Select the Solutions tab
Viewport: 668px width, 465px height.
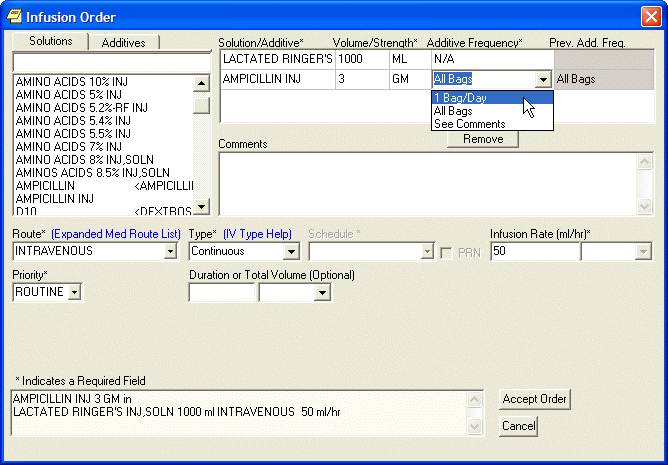click(x=50, y=41)
